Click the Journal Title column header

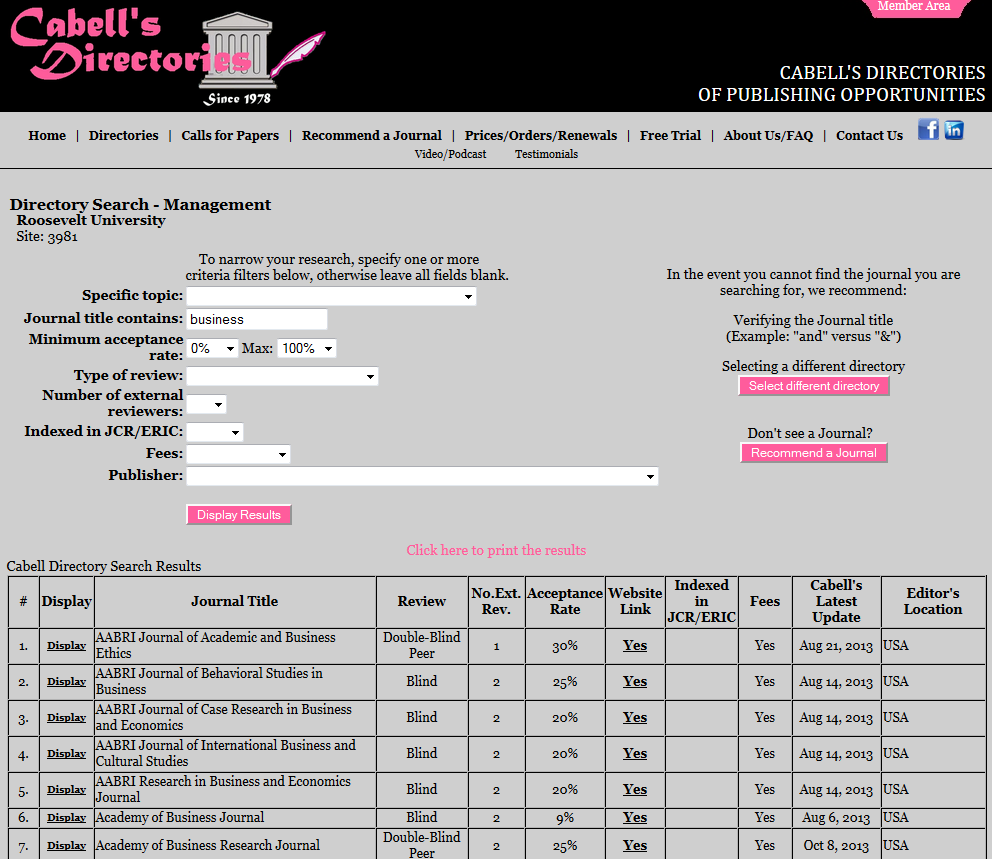235,602
